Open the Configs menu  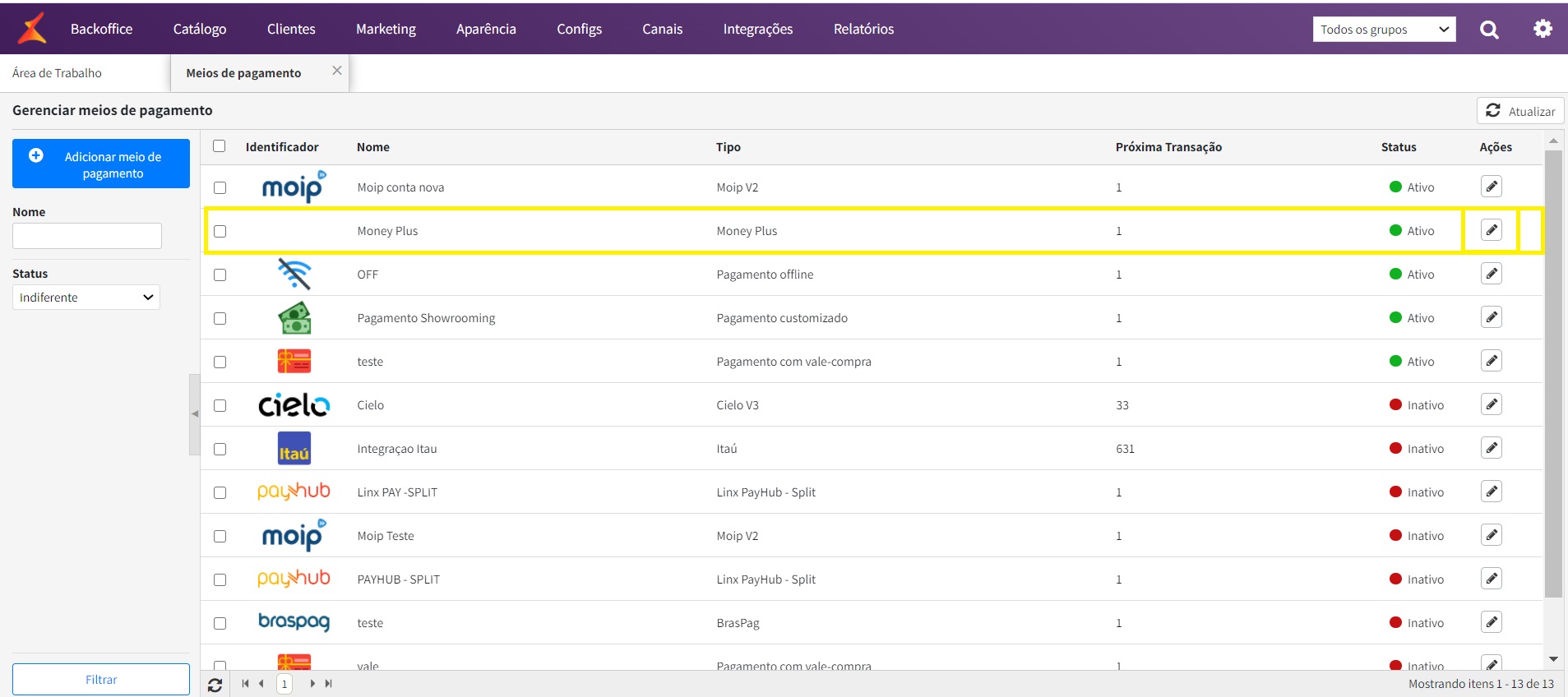tap(579, 29)
